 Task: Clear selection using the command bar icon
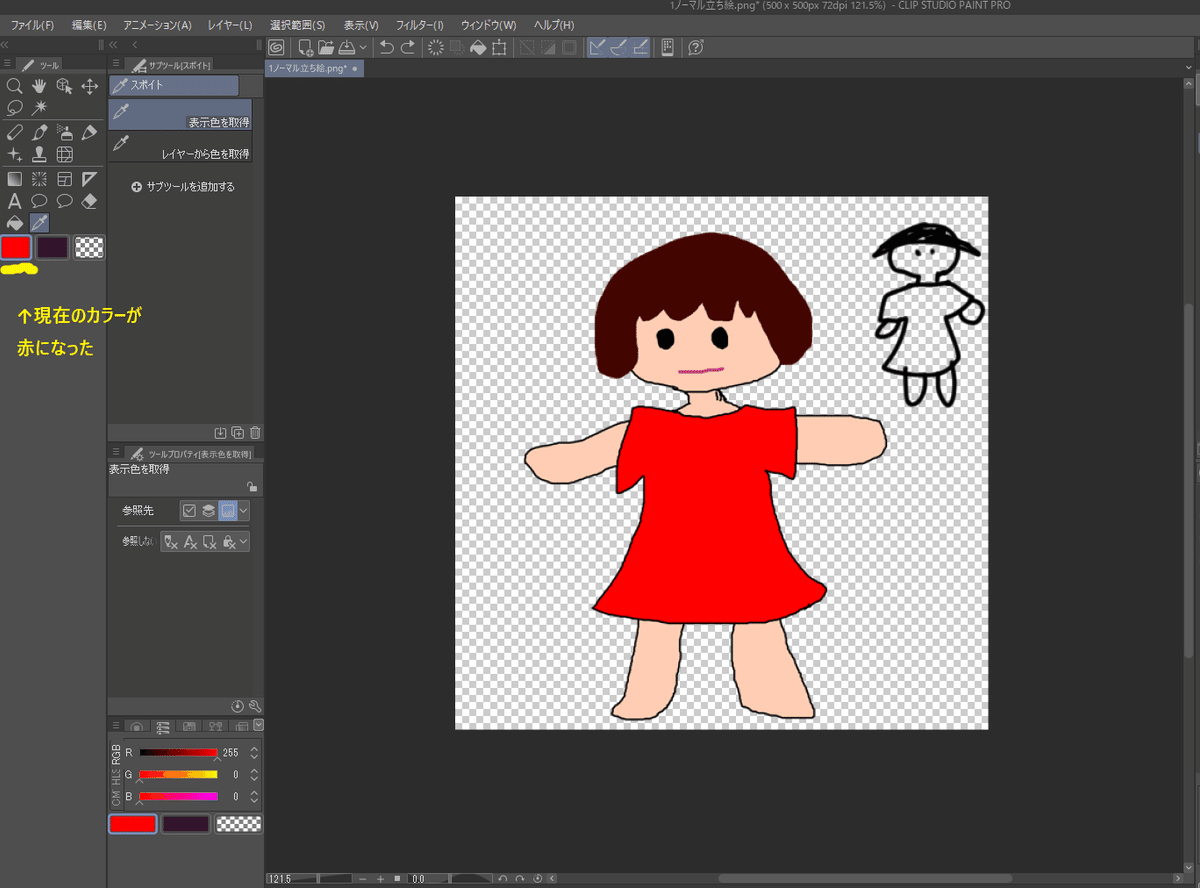click(436, 47)
